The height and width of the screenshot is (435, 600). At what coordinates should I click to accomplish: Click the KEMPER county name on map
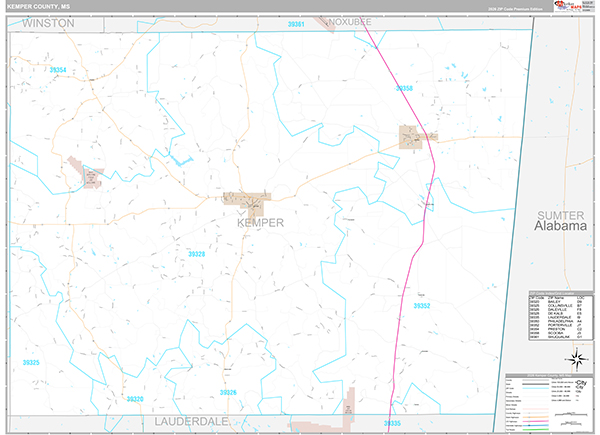[x=259, y=222]
